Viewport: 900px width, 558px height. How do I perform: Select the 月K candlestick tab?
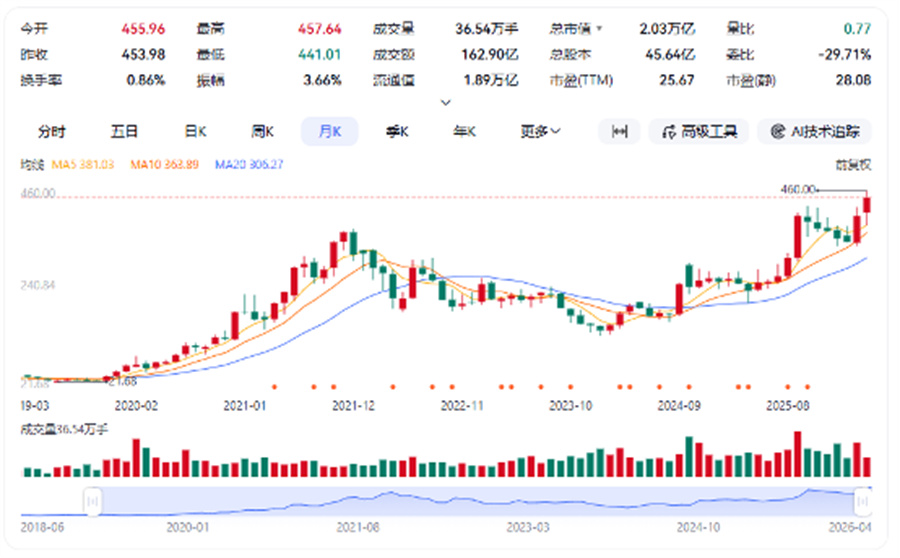click(329, 131)
